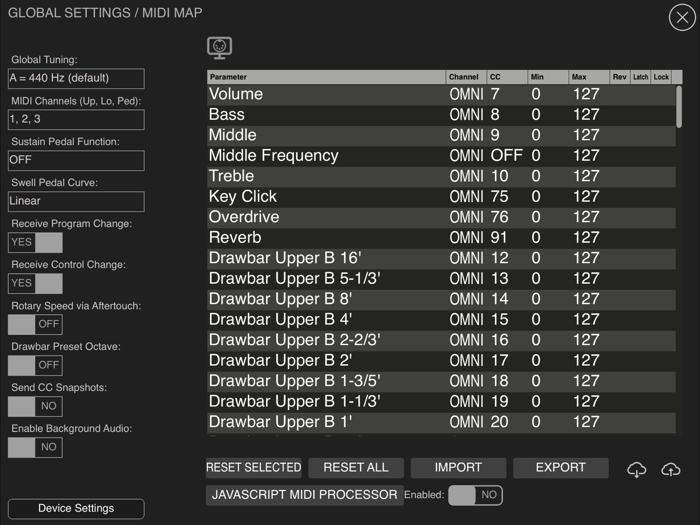
Task: Select the Drawbar Upper B 5-1/3' row
Action: tap(441, 279)
